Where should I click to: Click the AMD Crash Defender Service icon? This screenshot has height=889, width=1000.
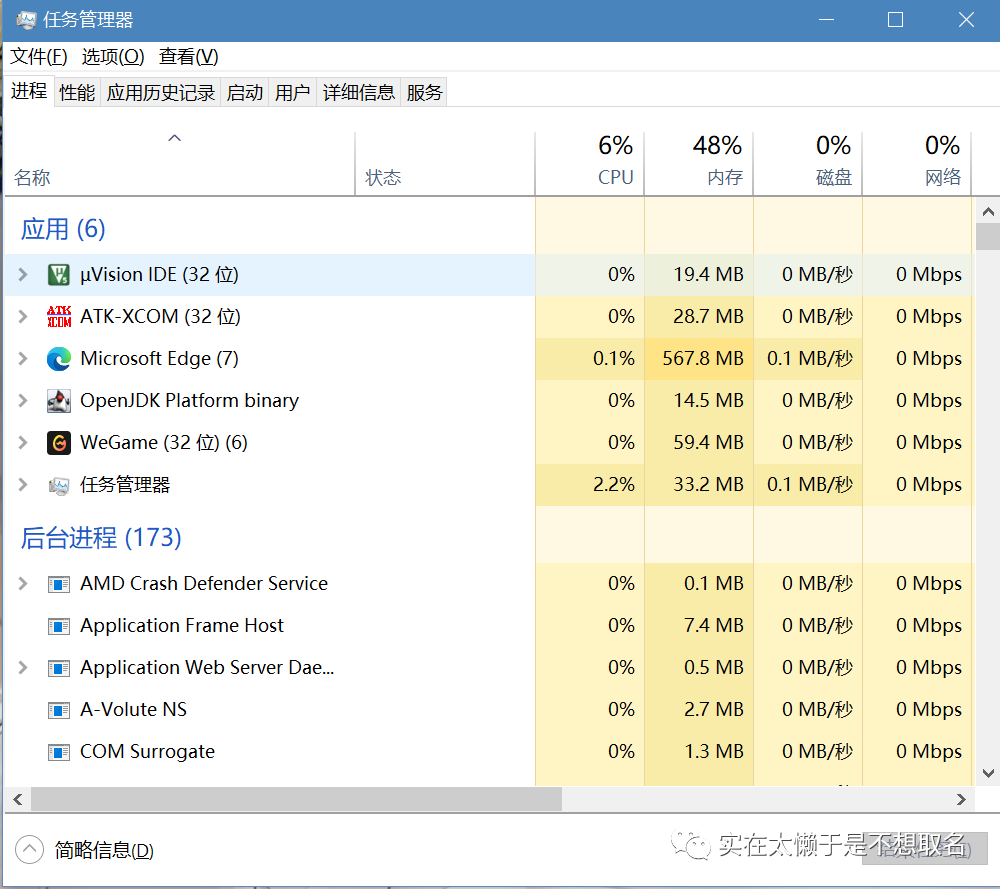point(59,584)
